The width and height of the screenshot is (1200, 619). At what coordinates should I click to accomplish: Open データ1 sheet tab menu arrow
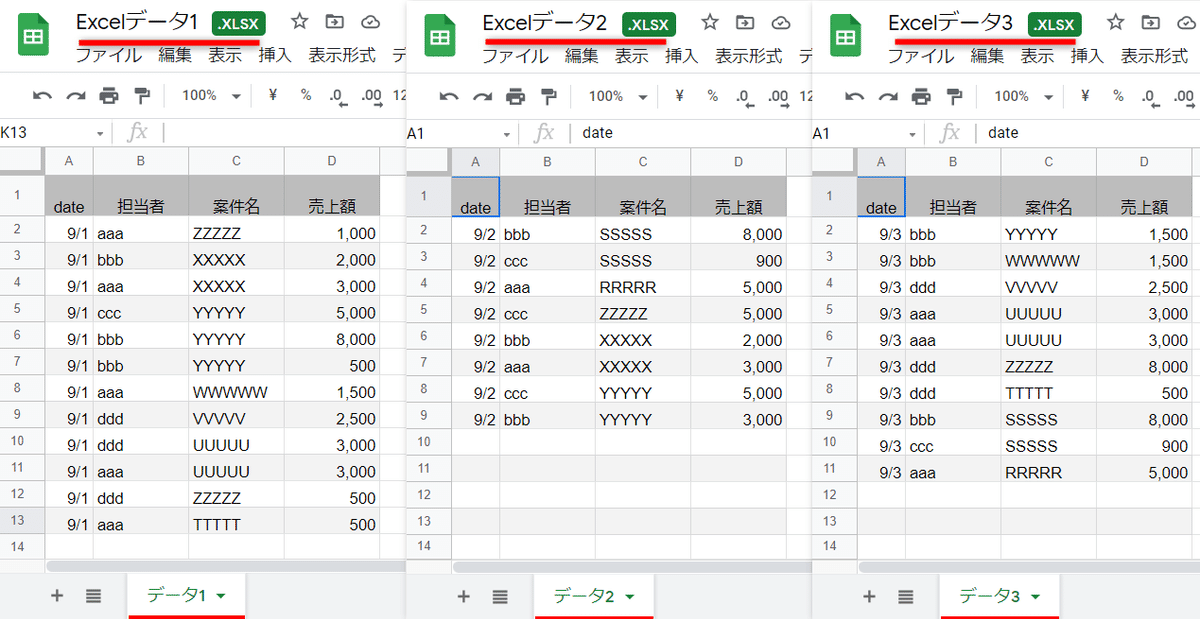point(220,596)
